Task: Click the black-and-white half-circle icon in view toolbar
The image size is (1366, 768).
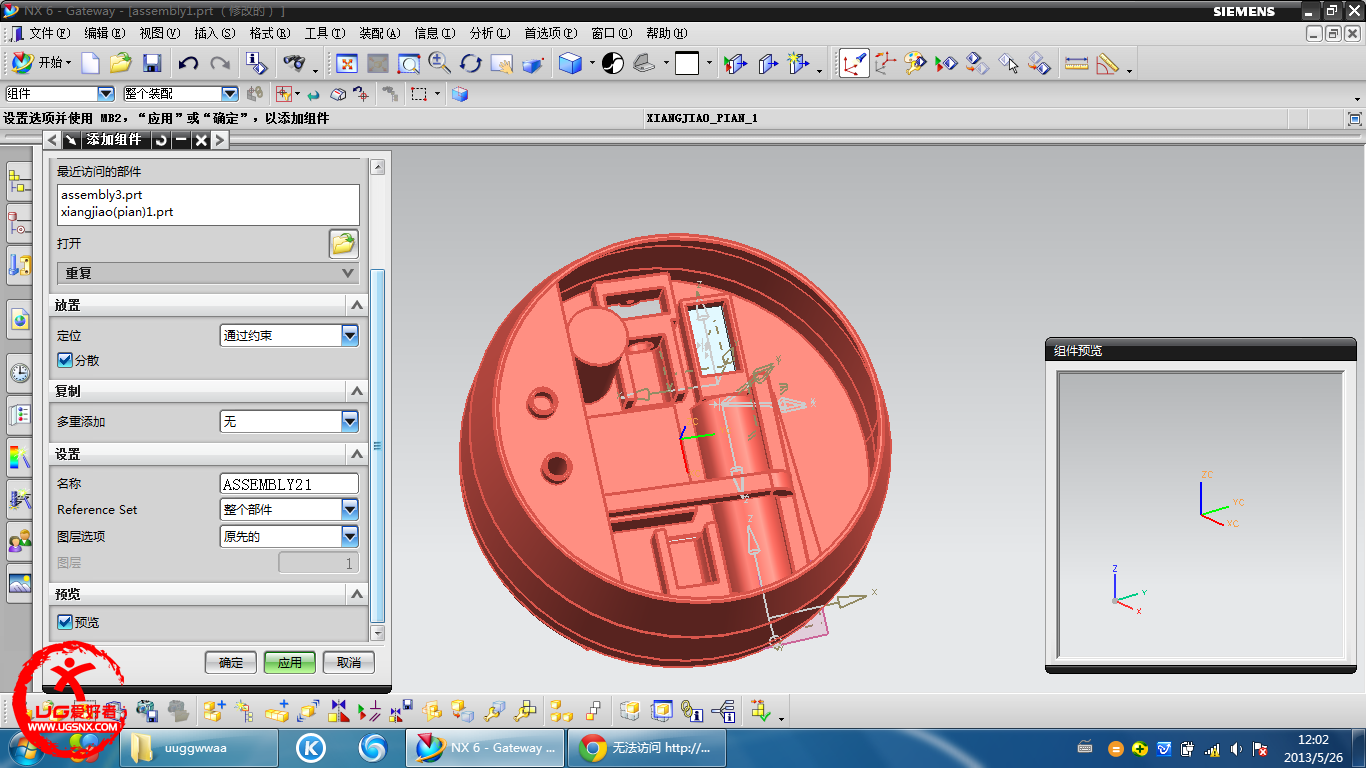Action: pos(613,63)
